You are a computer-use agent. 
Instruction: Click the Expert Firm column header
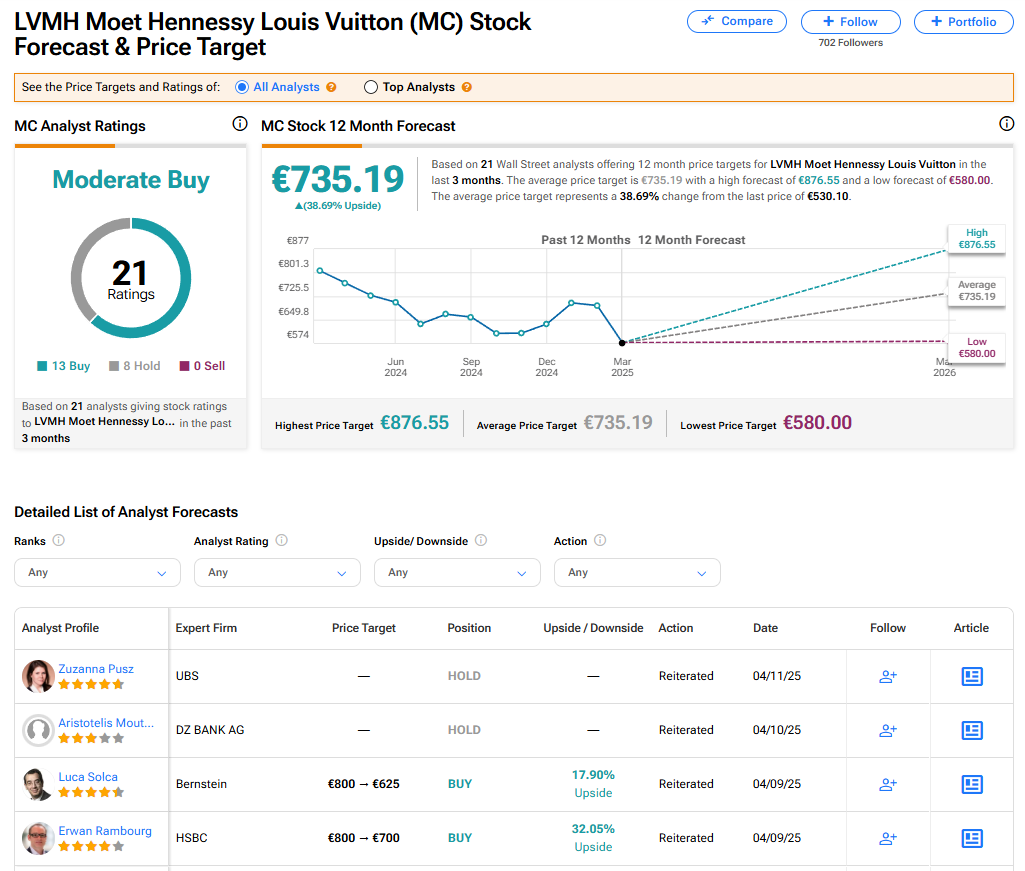[206, 628]
